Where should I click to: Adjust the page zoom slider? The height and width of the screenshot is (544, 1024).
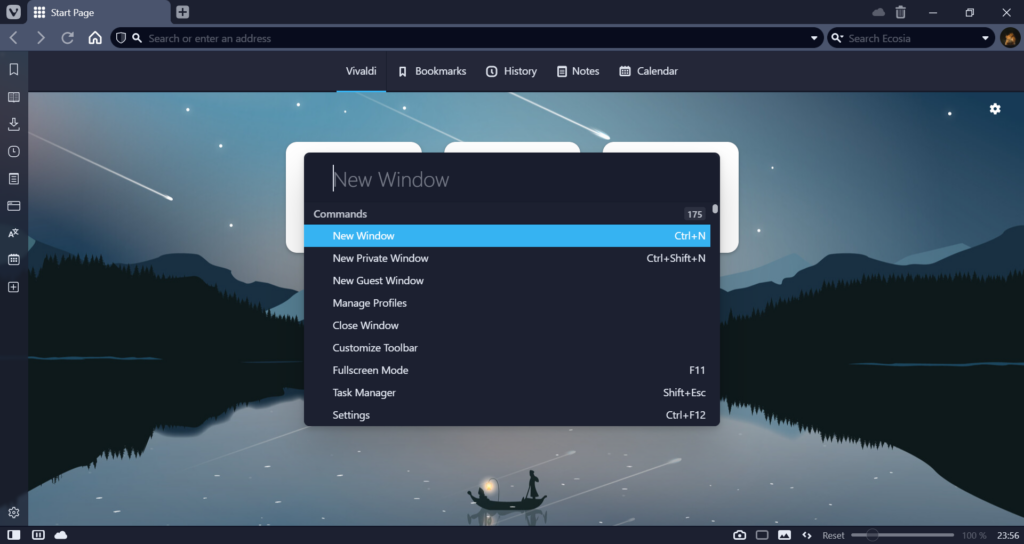[902, 535]
